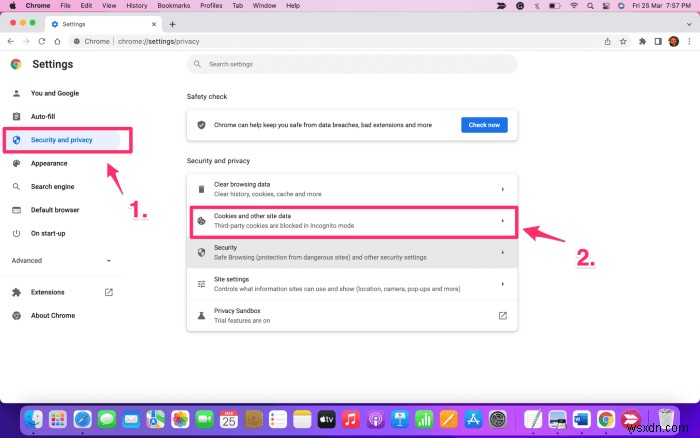Click the Check now button

[484, 125]
